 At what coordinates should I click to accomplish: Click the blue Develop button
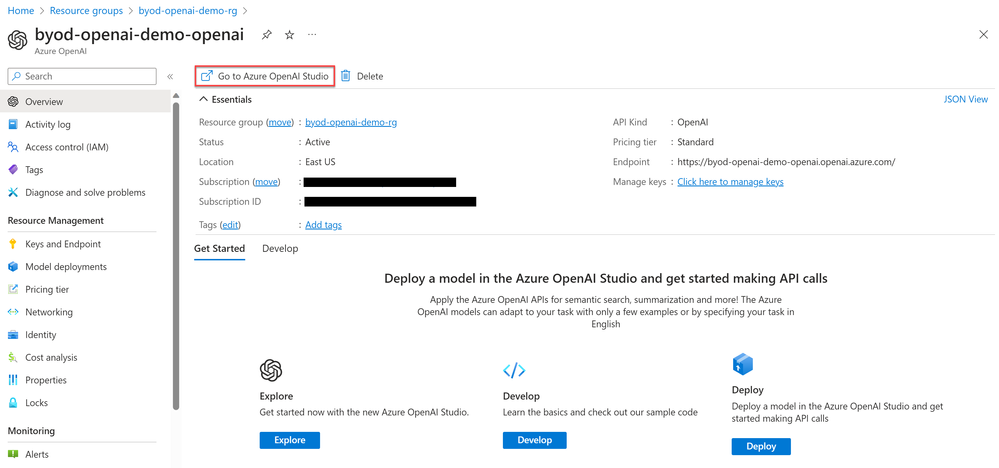click(x=534, y=440)
